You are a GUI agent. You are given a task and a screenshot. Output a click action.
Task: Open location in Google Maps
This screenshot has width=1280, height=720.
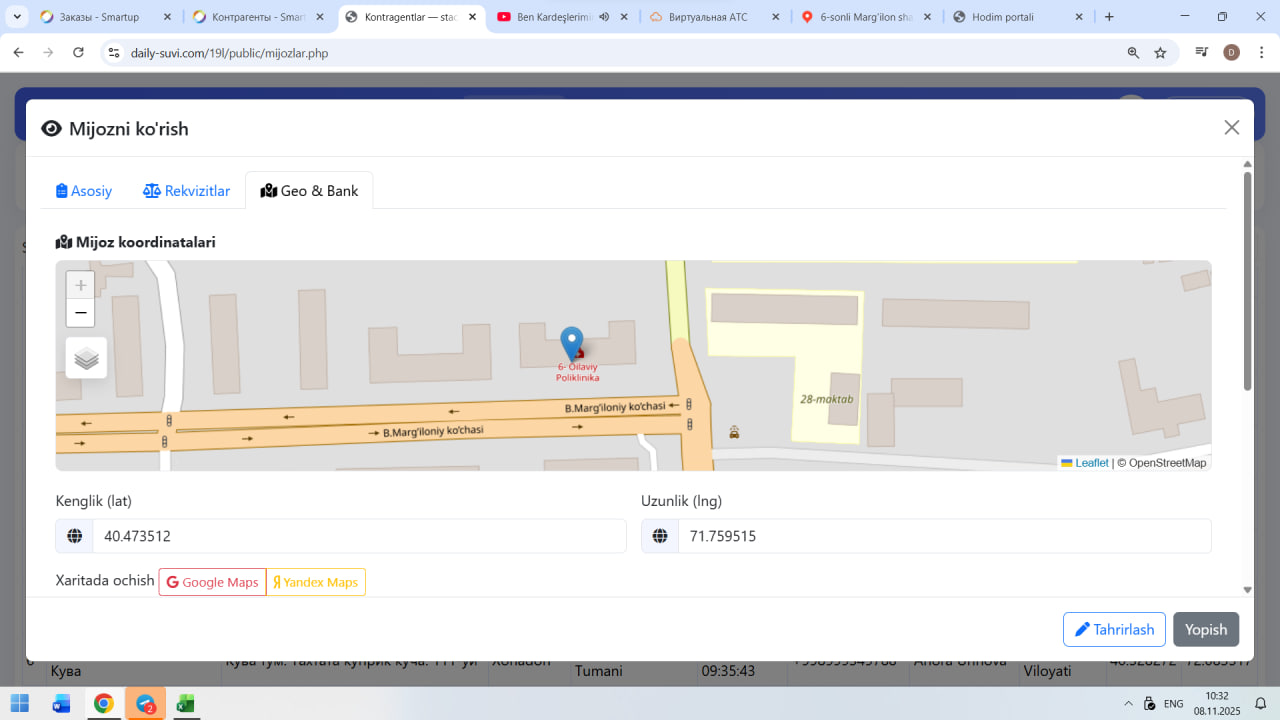(x=212, y=582)
